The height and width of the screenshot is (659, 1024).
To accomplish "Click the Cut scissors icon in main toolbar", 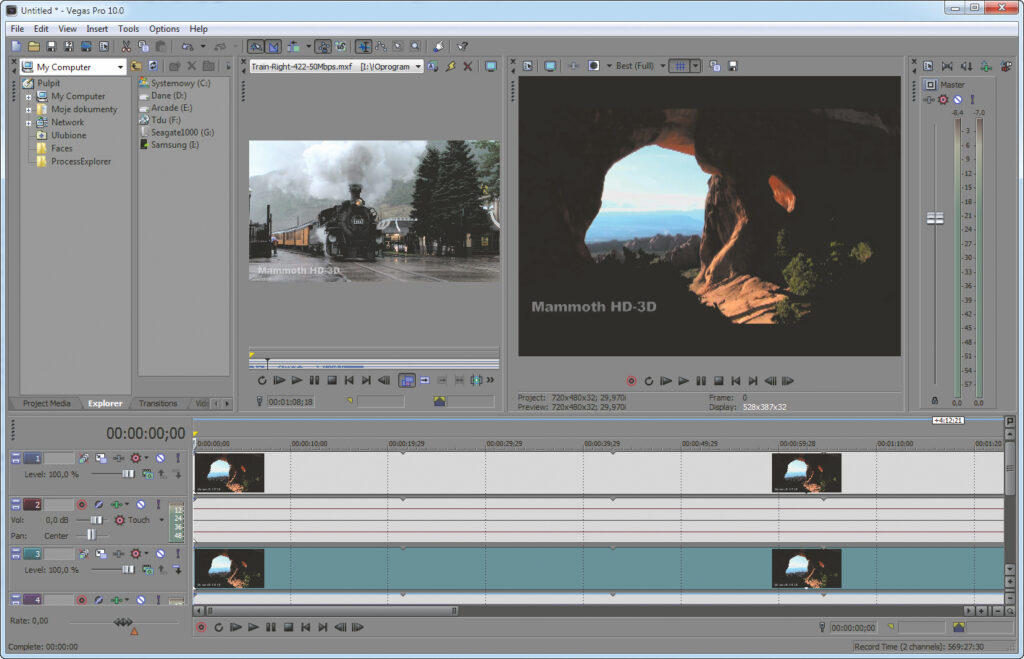I will click(126, 46).
